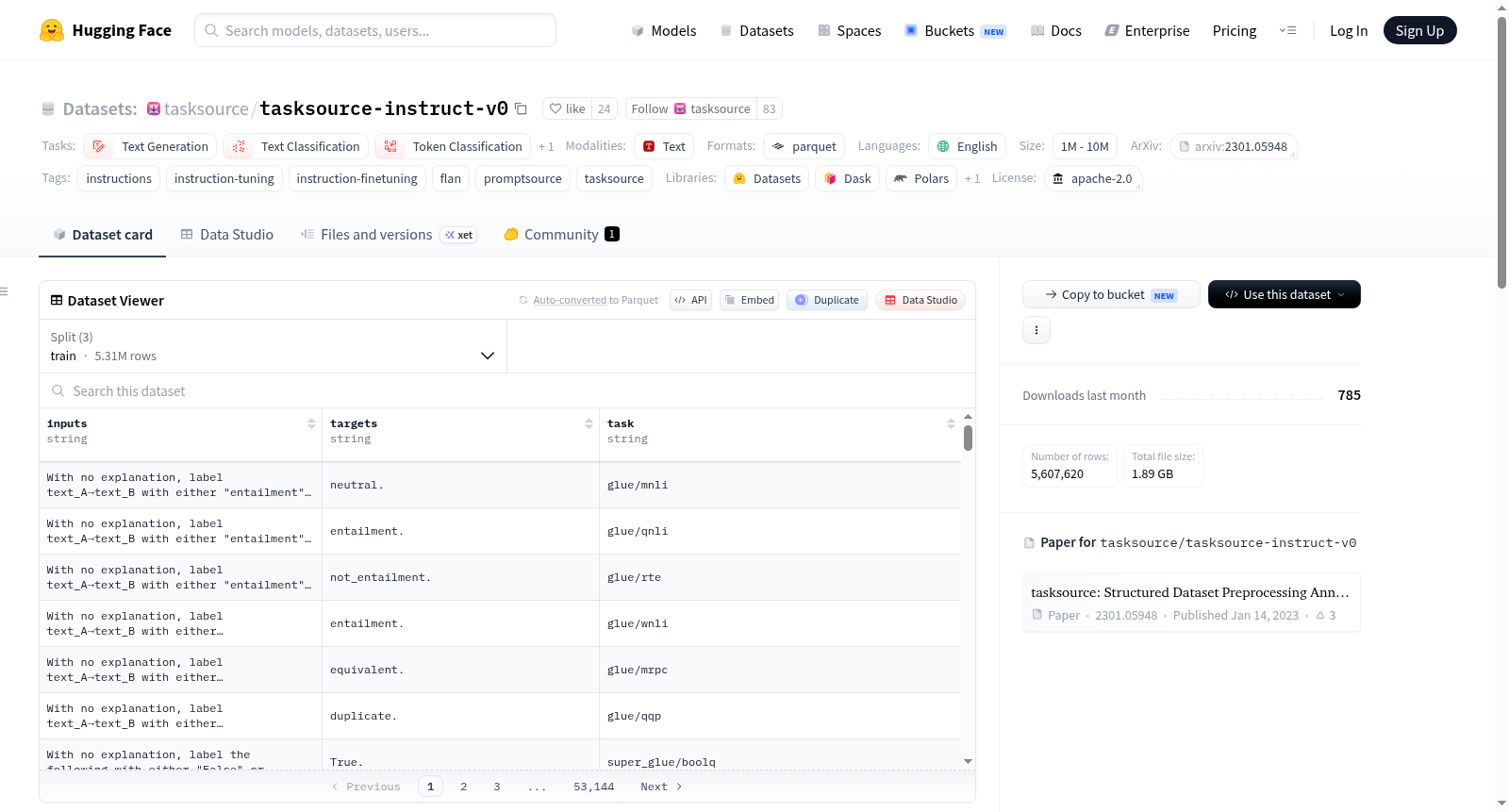1509x812 pixels.
Task: Open the arxiv:2301.05948 link
Action: pos(1234,146)
